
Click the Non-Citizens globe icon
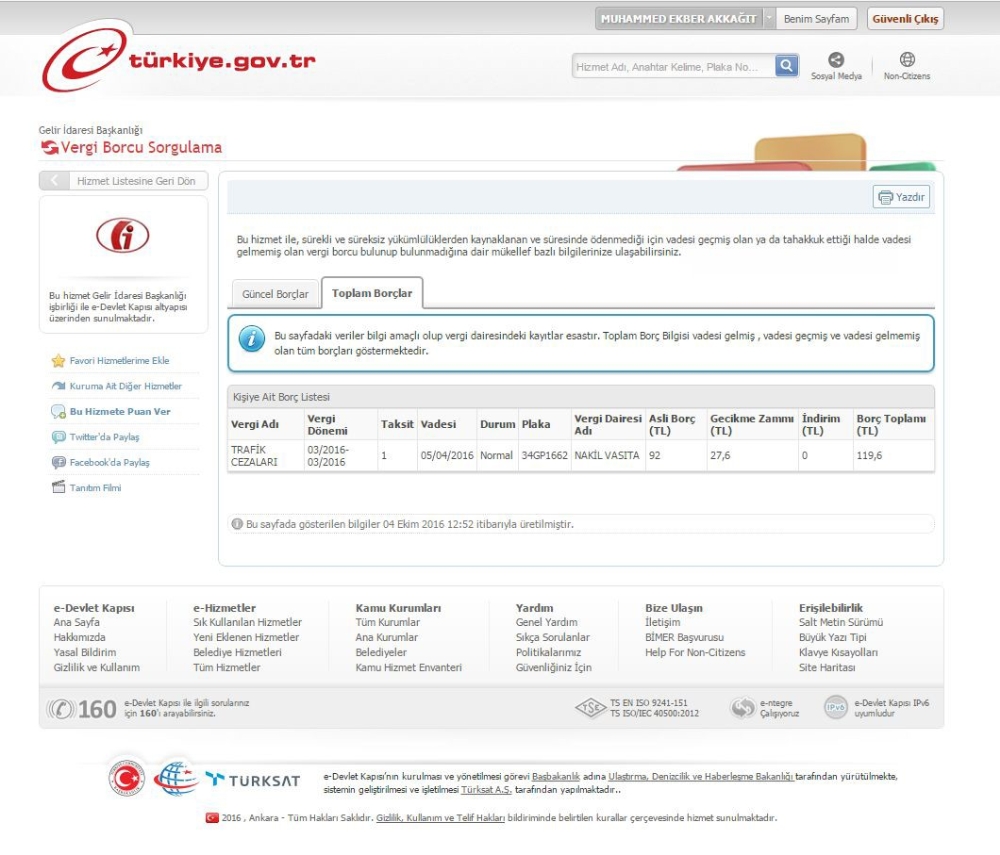(907, 60)
